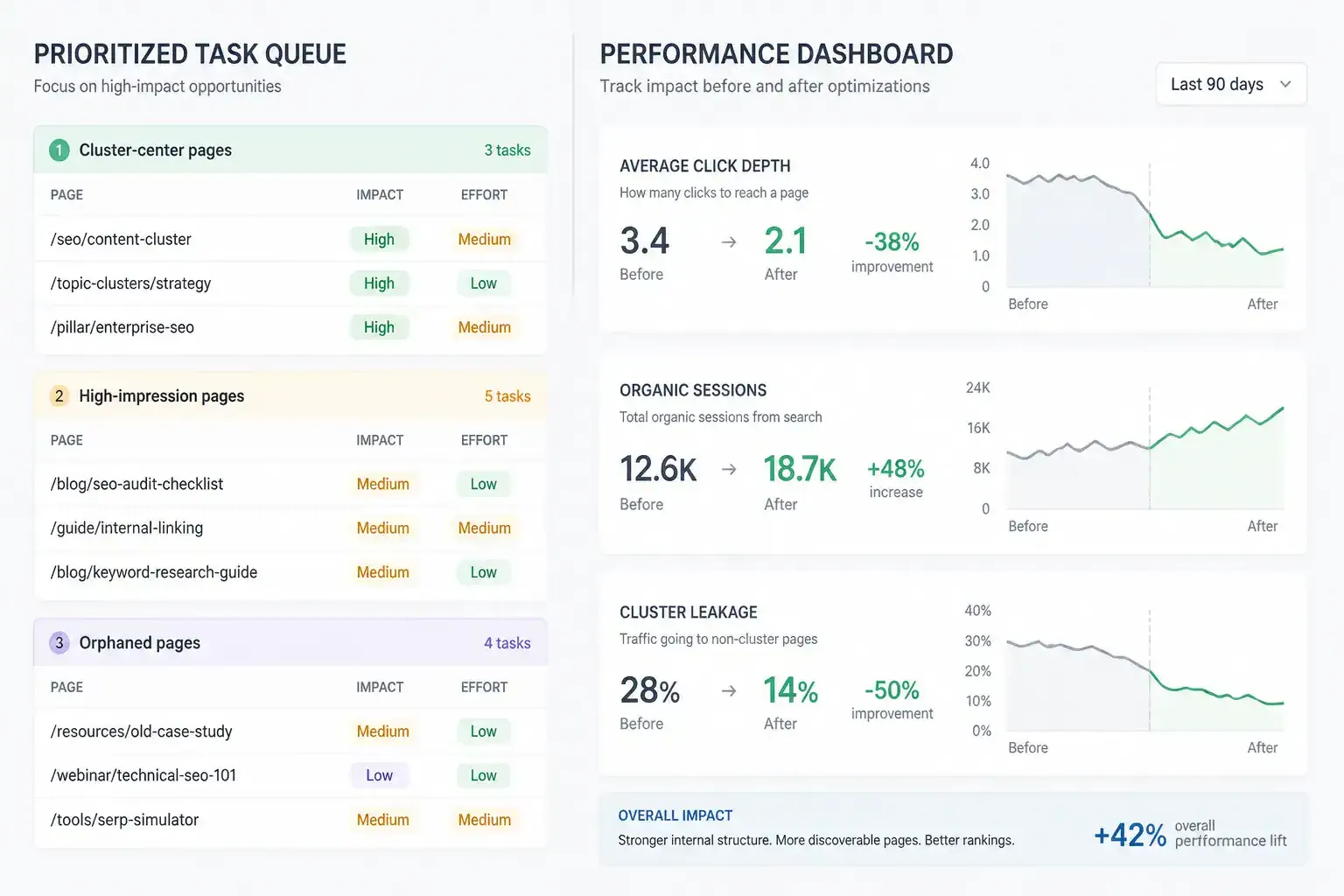Click Low impact badge for /webinar/technical-seo-101
Viewport: 1344px width, 896px height.
(x=379, y=775)
